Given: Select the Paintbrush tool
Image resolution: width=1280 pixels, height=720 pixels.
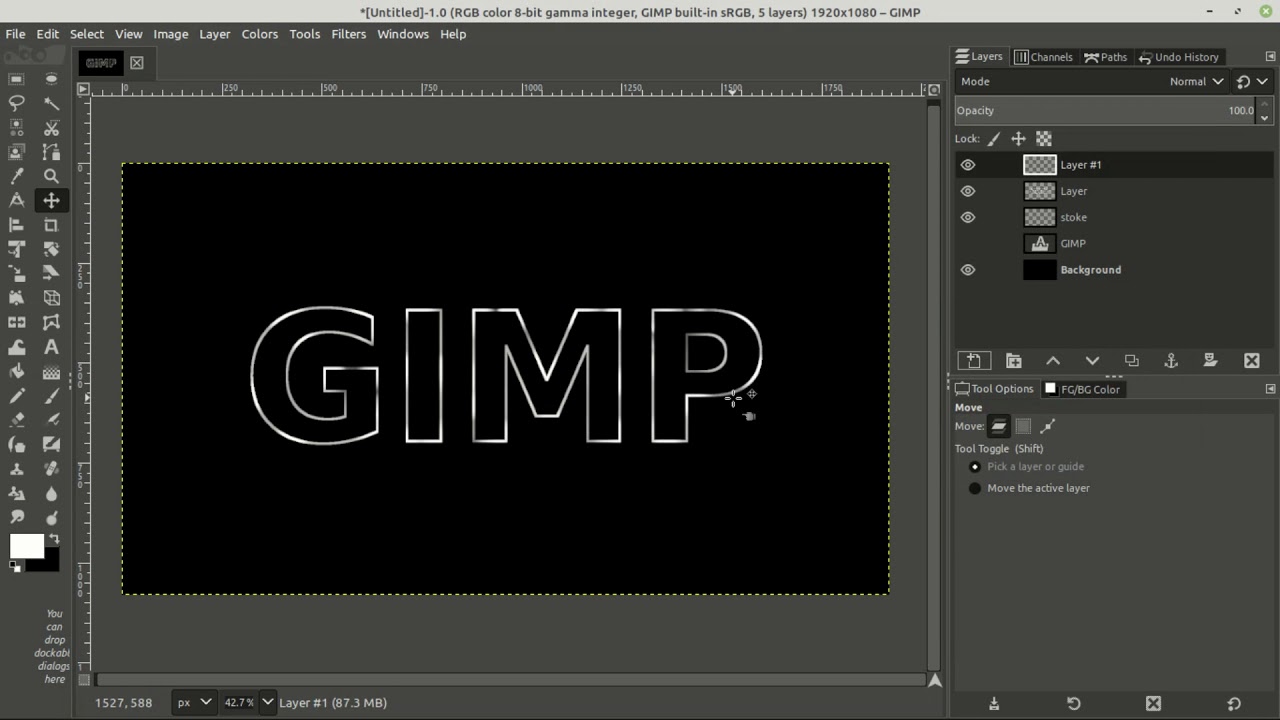Looking at the screenshot, I should pyautogui.click(x=51, y=396).
